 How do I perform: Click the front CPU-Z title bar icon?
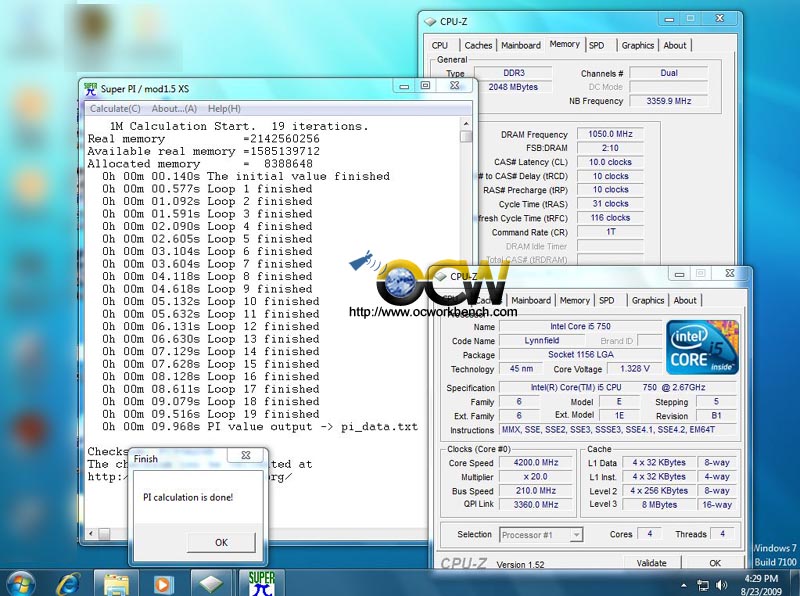(x=441, y=277)
